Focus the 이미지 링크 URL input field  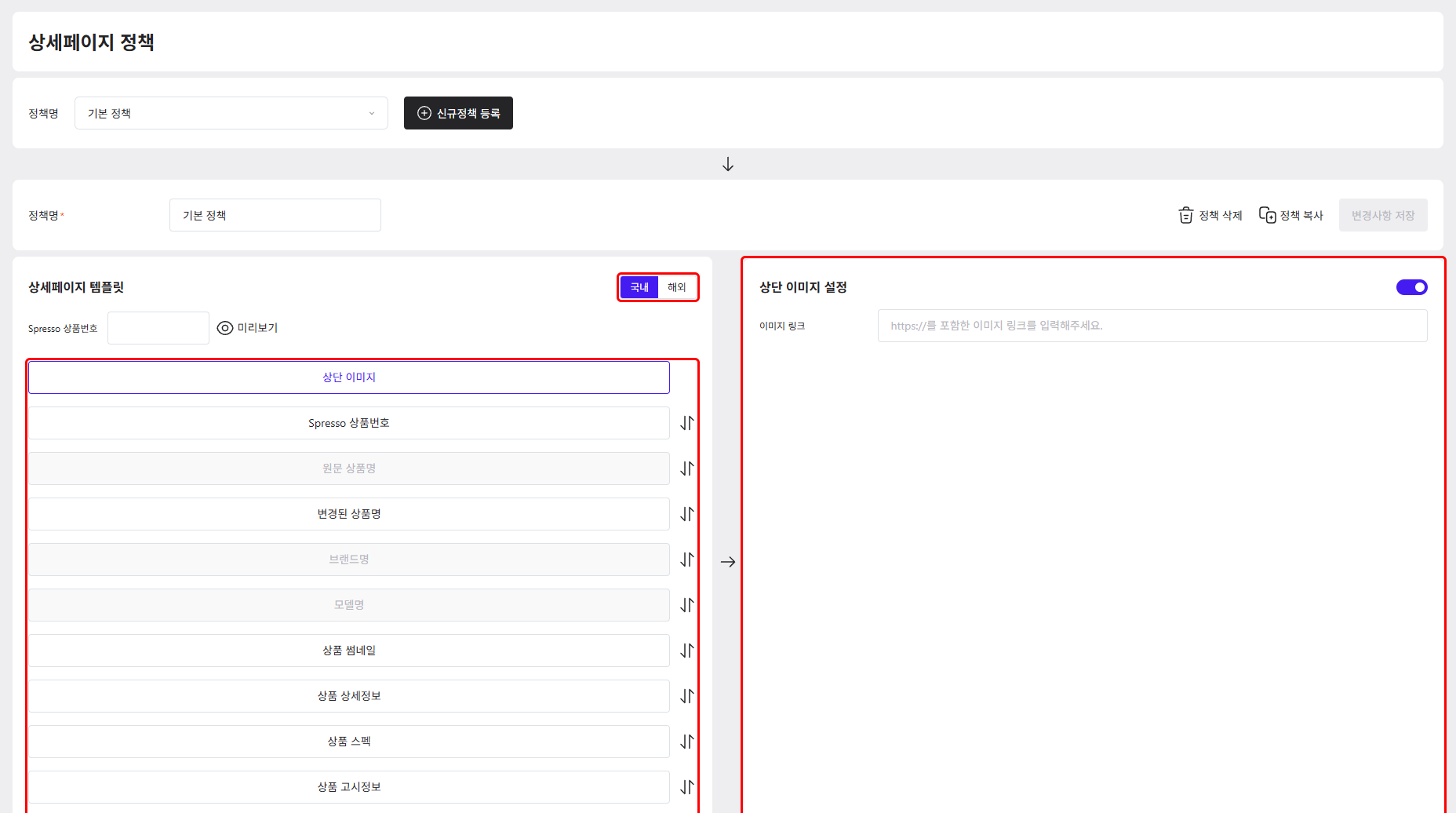pyautogui.click(x=1152, y=326)
